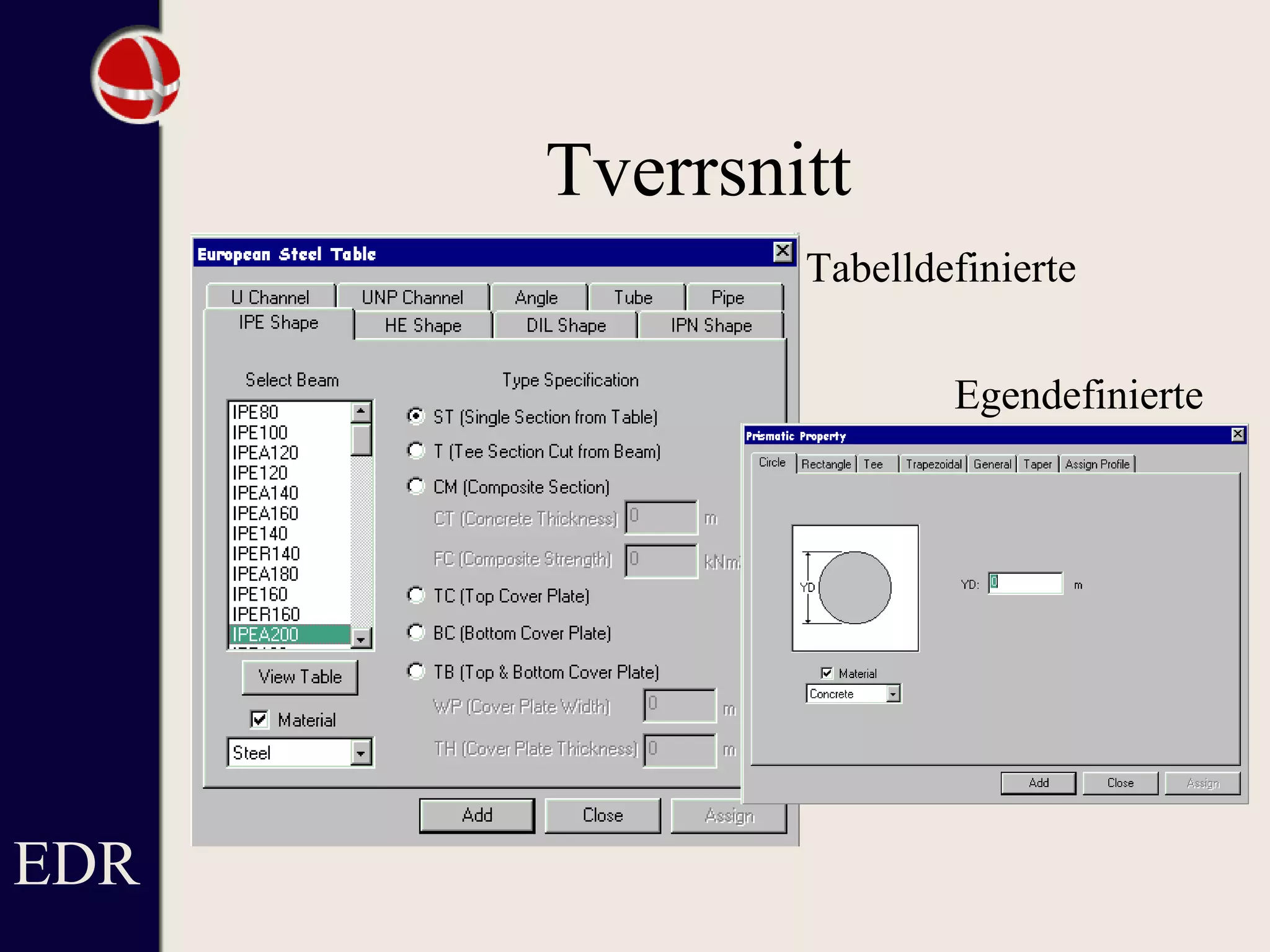Select IPE140 in beam list

pyautogui.click(x=290, y=534)
